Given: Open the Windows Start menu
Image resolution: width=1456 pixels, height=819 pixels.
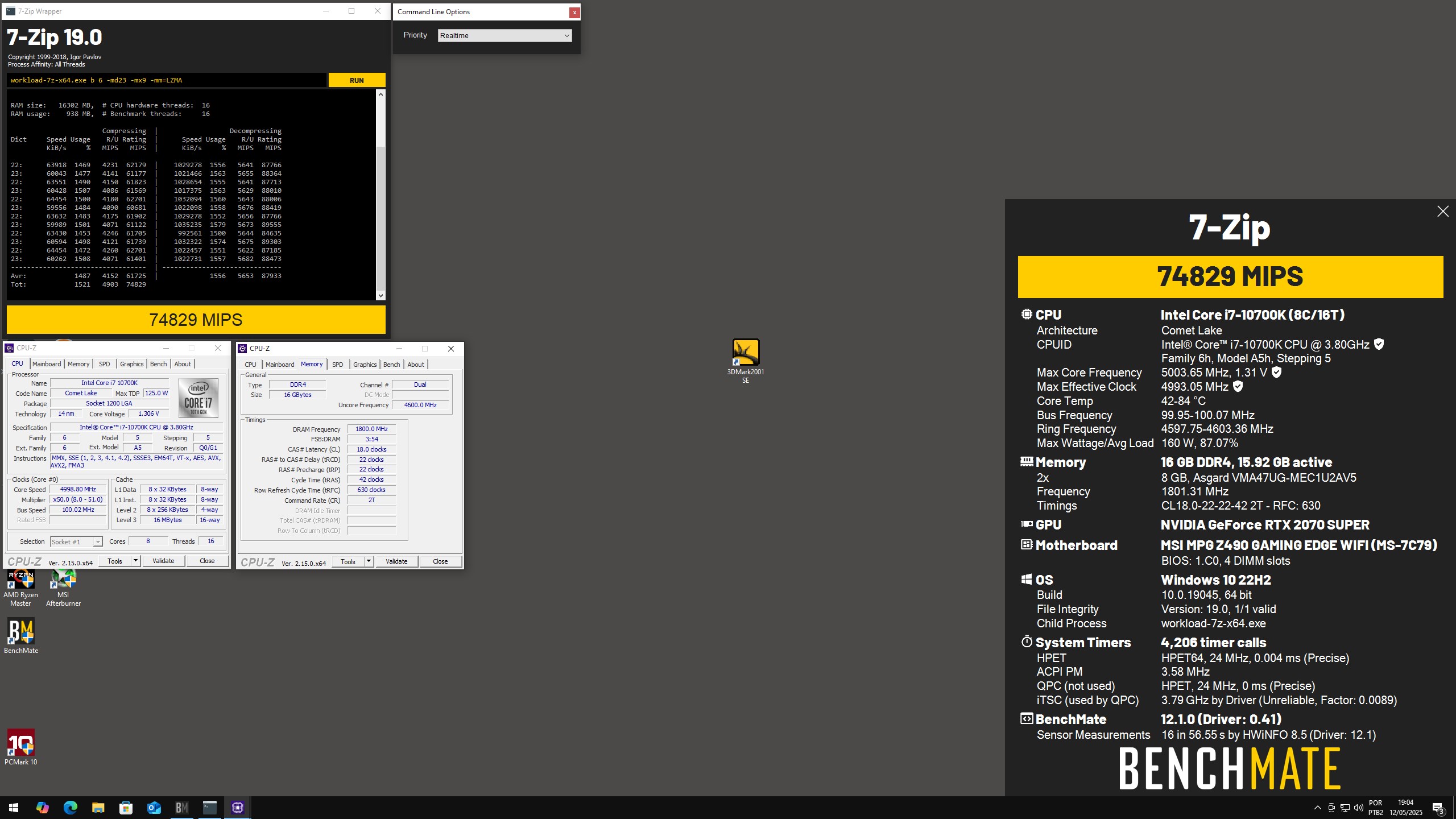Looking at the screenshot, I should (x=14, y=808).
